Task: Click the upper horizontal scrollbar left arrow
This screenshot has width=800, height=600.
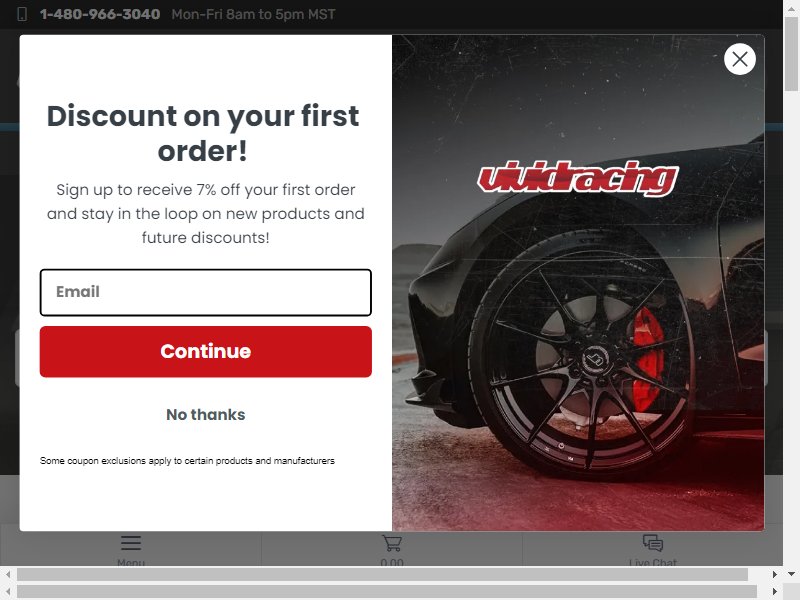Action: tap(7, 574)
